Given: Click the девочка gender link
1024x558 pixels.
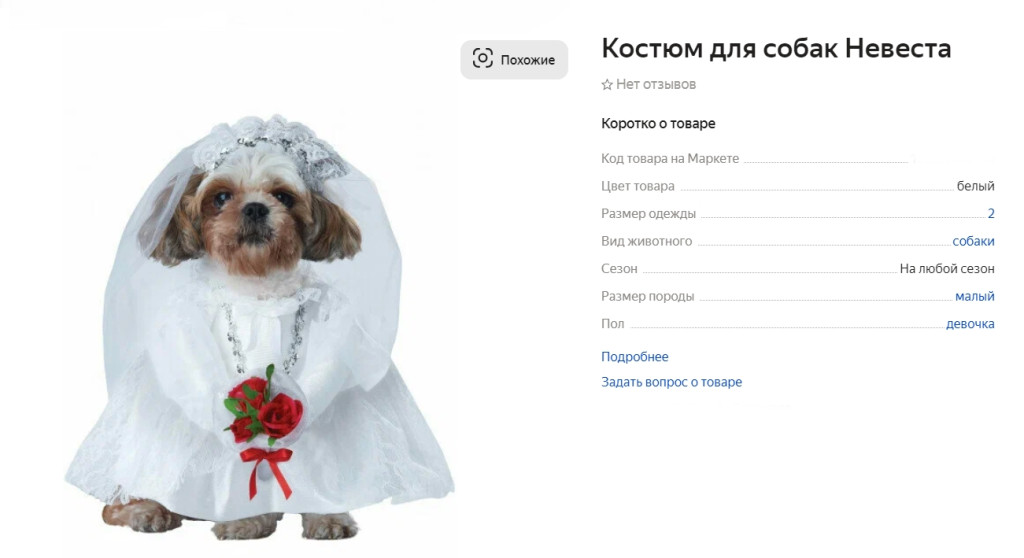Looking at the screenshot, I should tap(970, 323).
